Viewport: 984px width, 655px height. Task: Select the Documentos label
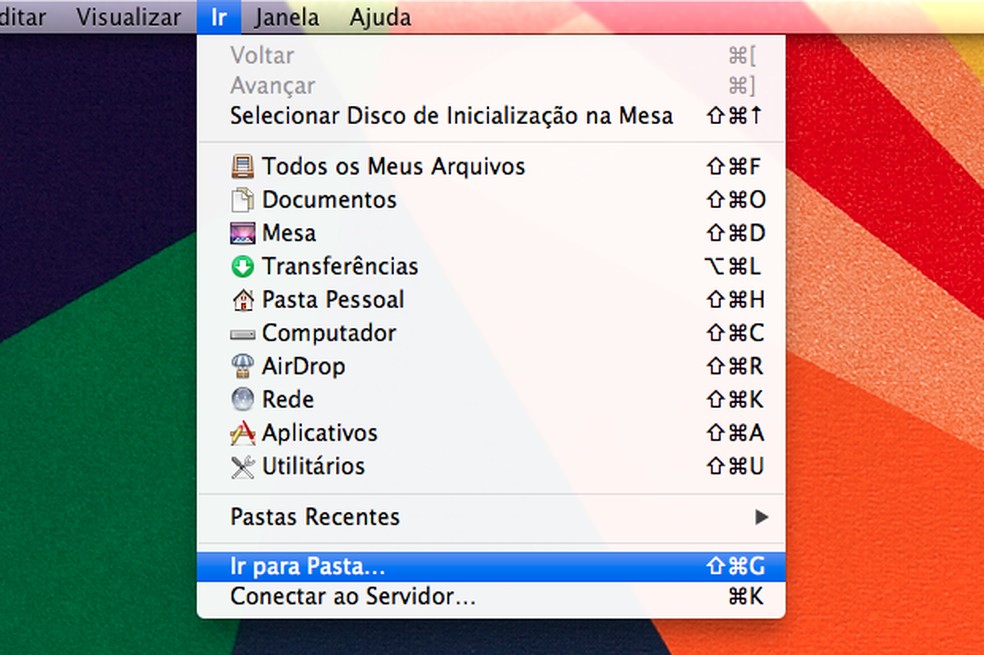(x=329, y=200)
